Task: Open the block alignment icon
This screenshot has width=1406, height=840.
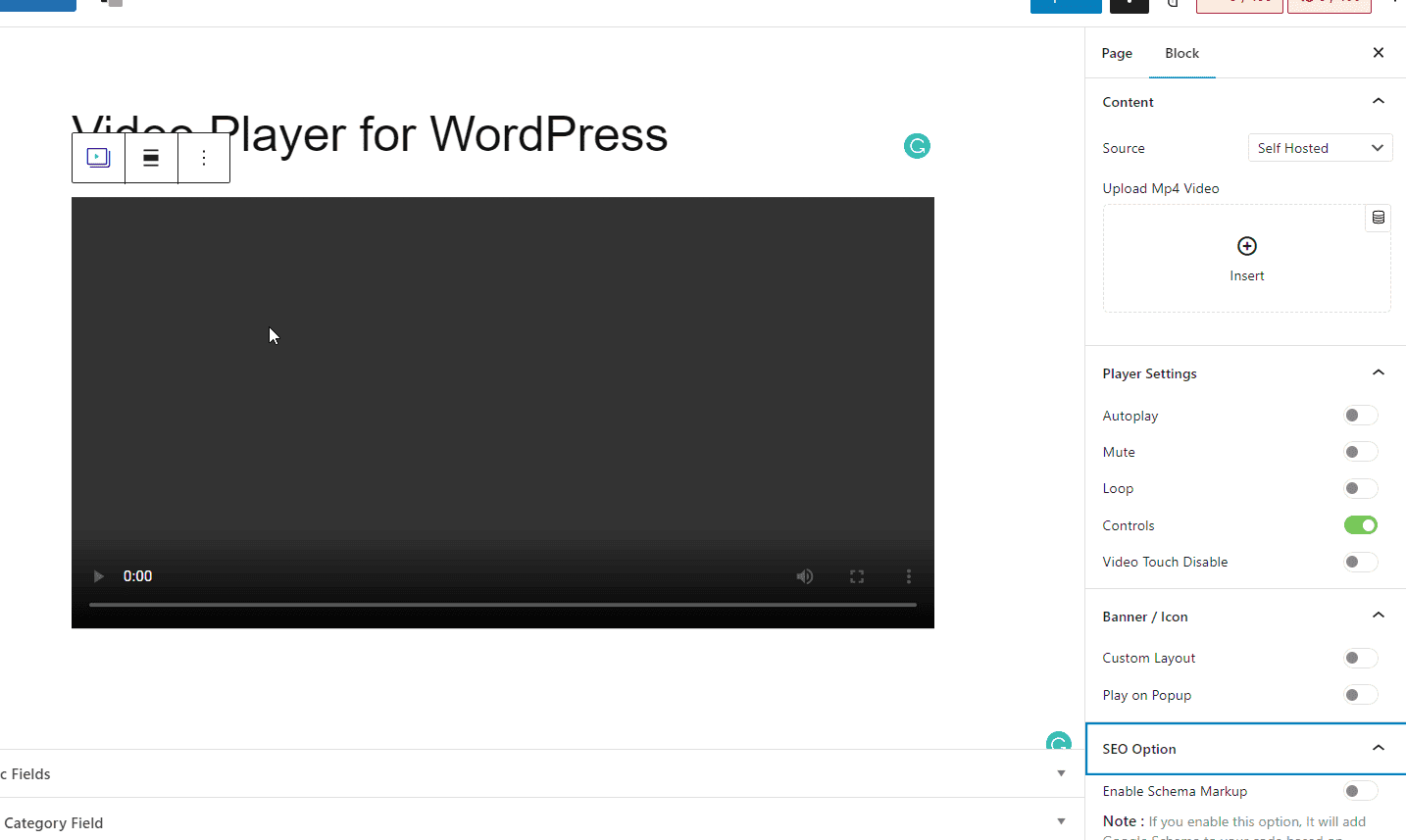Action: click(151, 157)
